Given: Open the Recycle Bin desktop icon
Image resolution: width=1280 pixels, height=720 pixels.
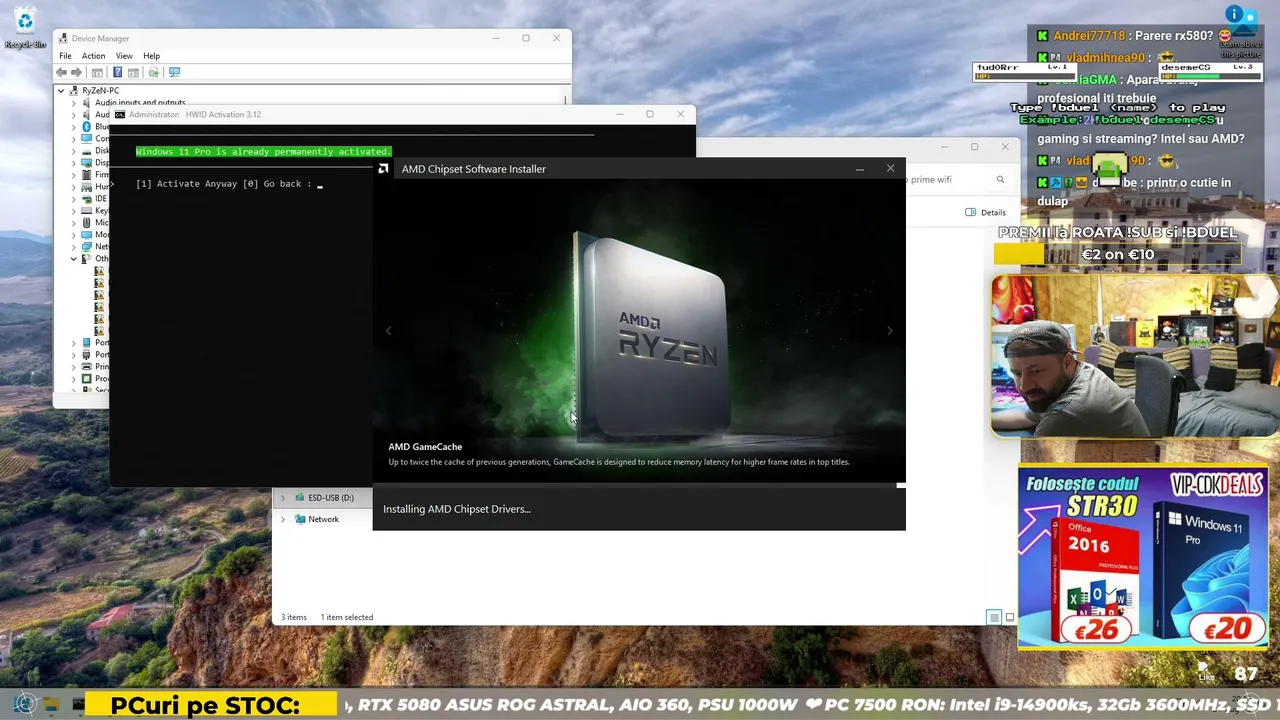Looking at the screenshot, I should click(x=25, y=27).
